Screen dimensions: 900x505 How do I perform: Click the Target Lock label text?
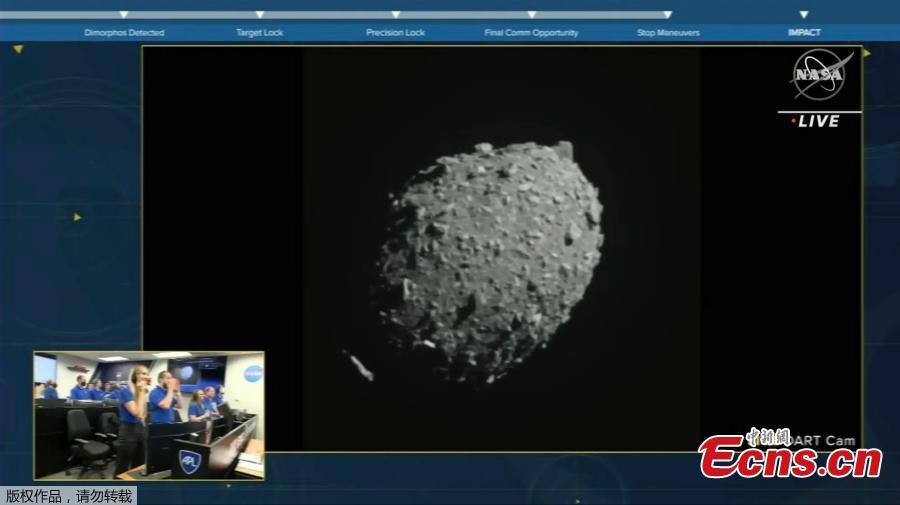tap(259, 33)
